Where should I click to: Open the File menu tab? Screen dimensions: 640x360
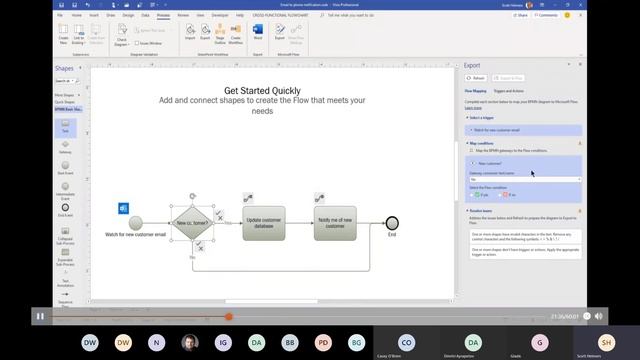[60, 15]
